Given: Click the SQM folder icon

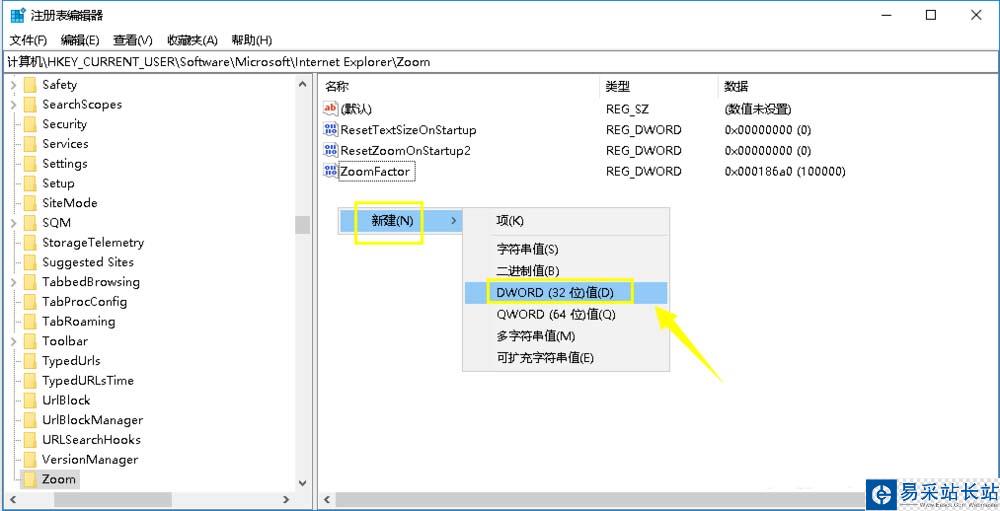Looking at the screenshot, I should (x=30, y=223).
